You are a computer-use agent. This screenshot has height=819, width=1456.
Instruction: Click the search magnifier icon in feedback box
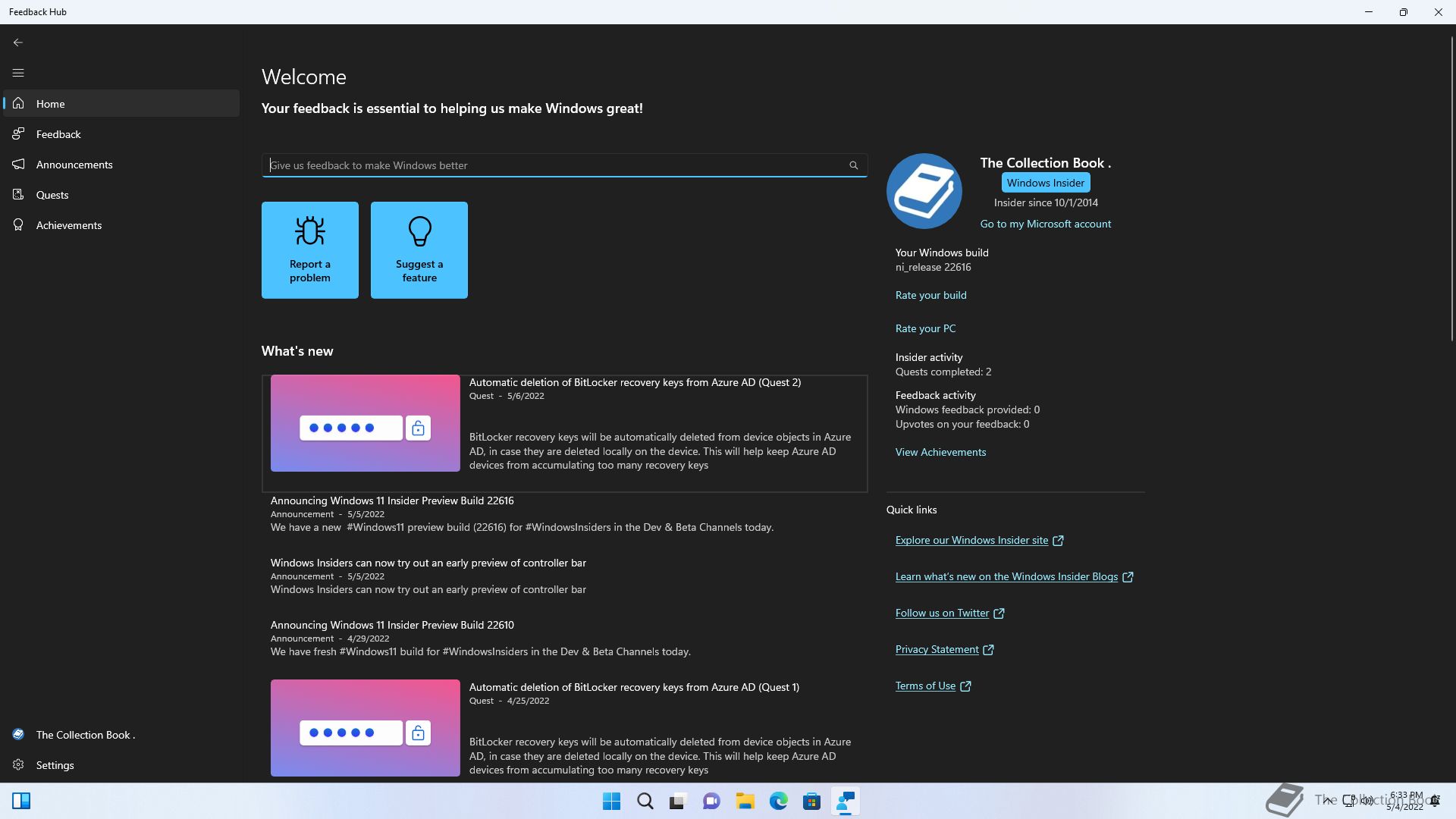click(x=854, y=165)
